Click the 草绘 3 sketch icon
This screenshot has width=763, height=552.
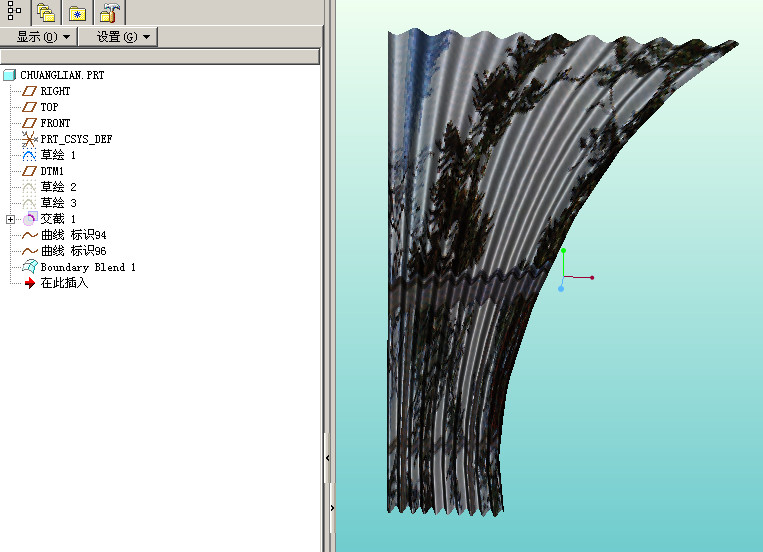29,203
